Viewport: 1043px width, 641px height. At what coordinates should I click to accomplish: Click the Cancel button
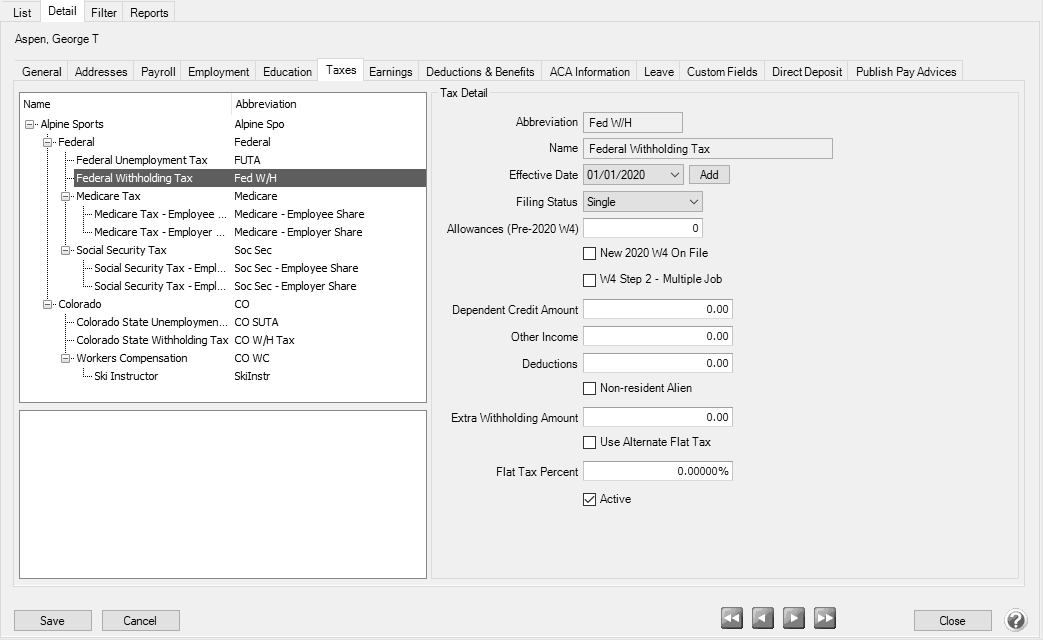(140, 620)
